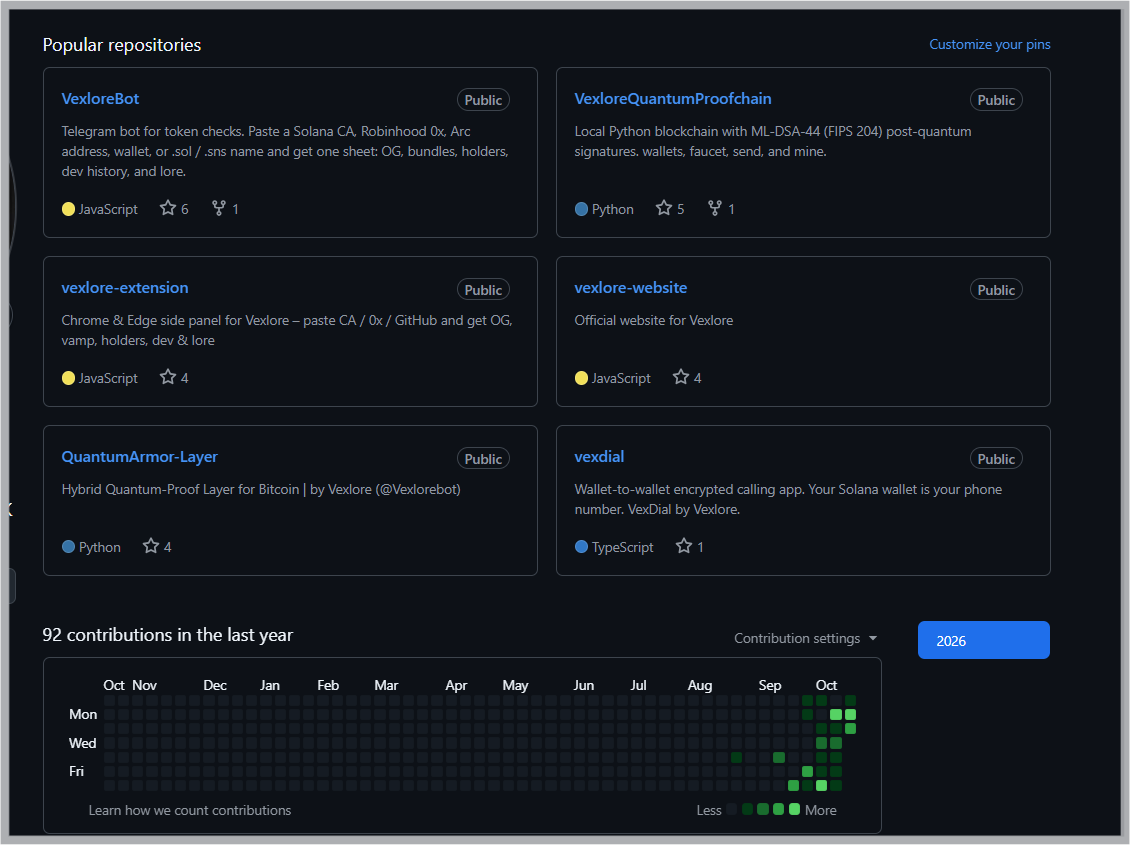1130x845 pixels.
Task: Click the Public badge on vexlore-extension
Action: click(x=483, y=290)
